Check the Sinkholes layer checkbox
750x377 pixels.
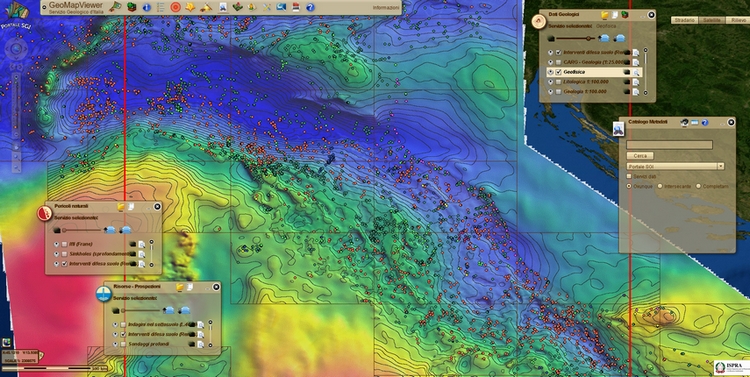click(64, 254)
